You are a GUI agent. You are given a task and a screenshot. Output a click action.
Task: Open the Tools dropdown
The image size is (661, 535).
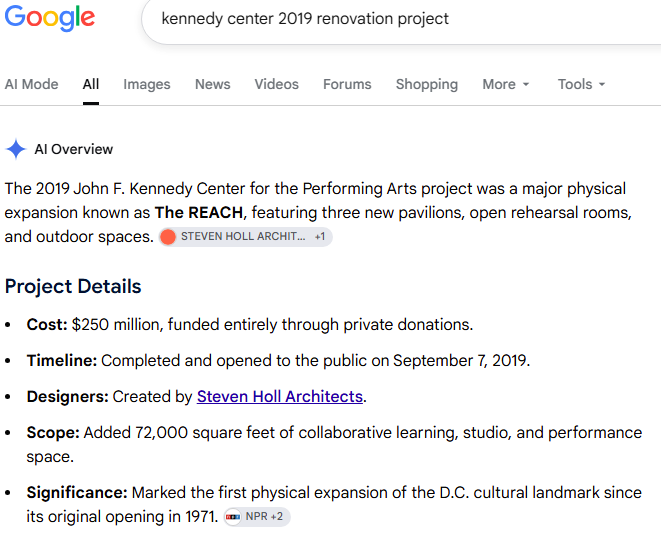[x=581, y=84]
